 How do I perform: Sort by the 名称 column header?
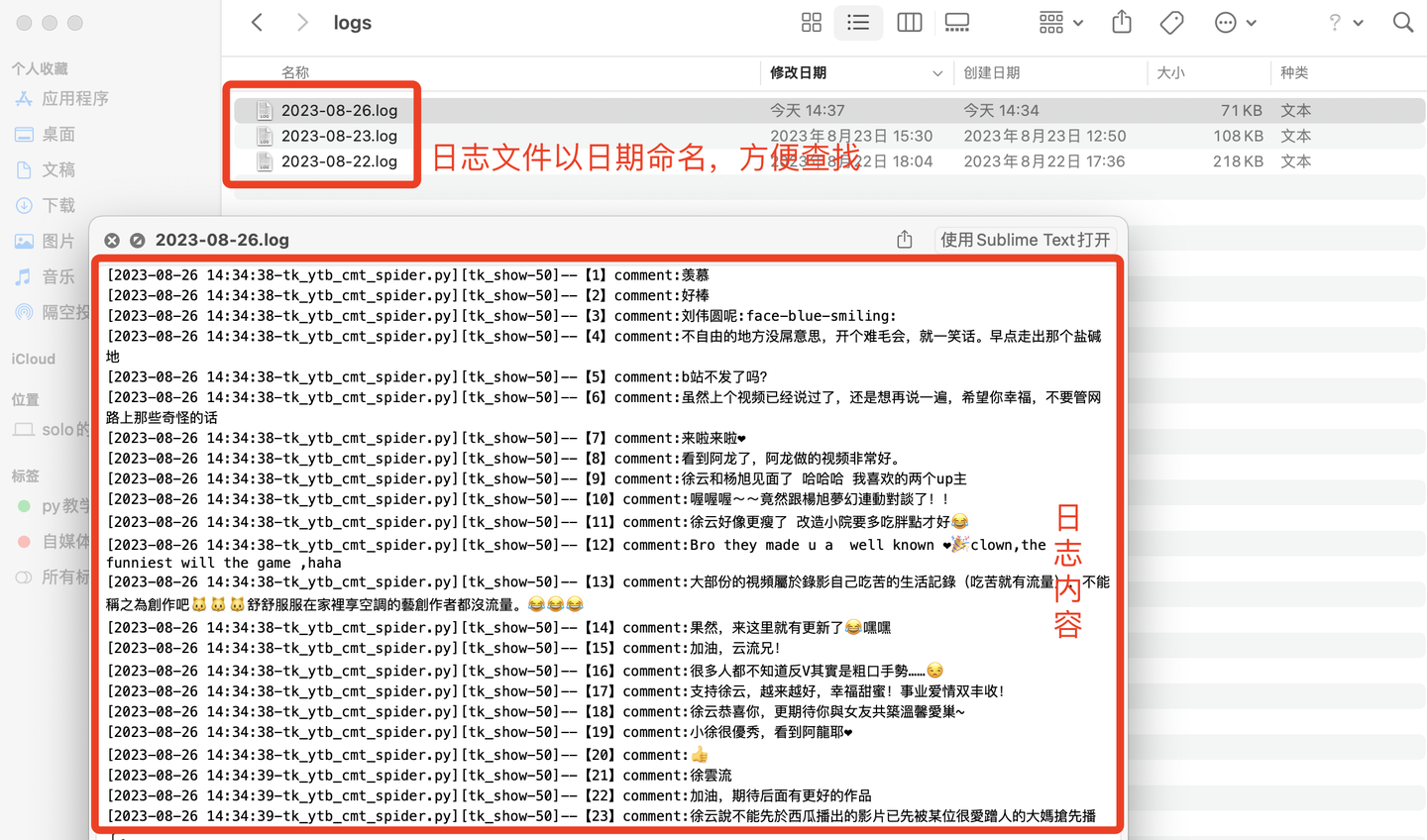[295, 72]
